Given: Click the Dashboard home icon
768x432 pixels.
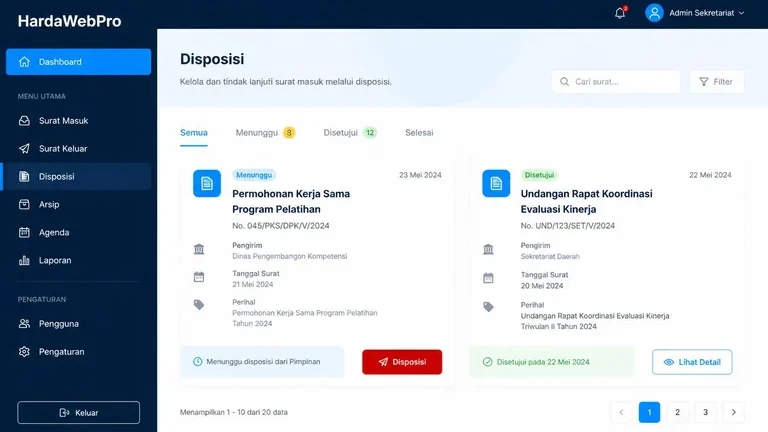Looking at the screenshot, I should click(24, 62).
